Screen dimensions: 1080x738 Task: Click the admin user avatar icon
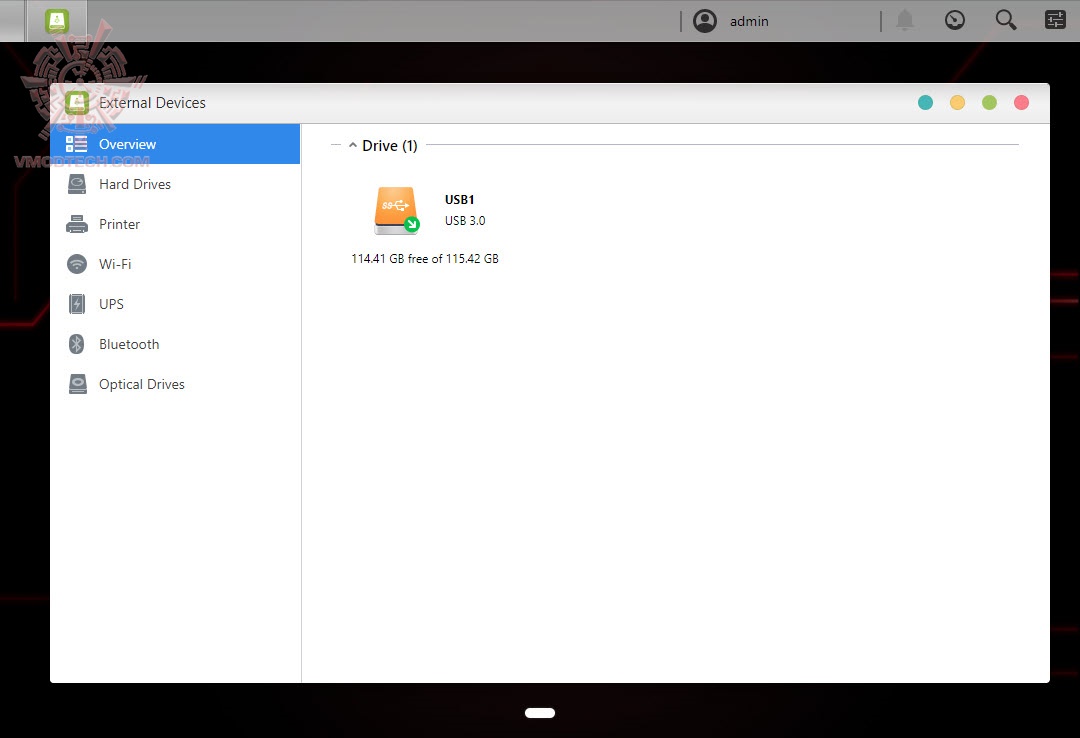pos(705,21)
